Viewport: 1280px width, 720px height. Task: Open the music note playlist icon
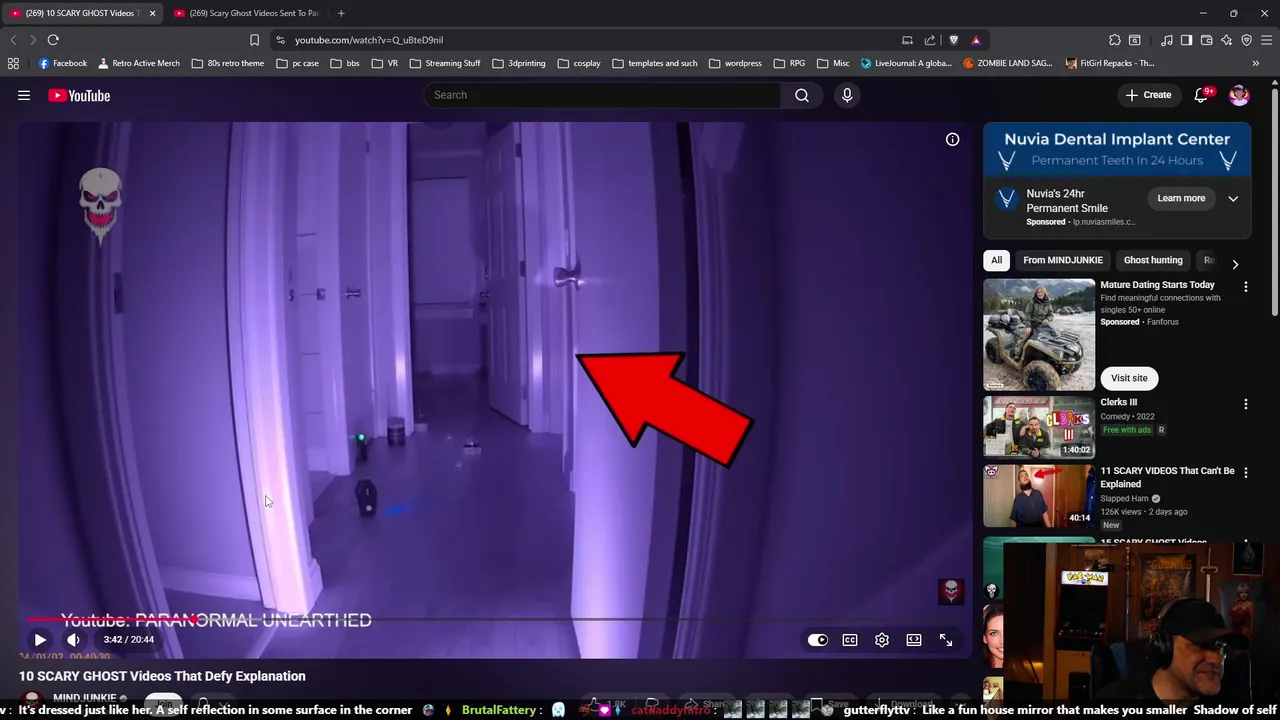1167,40
